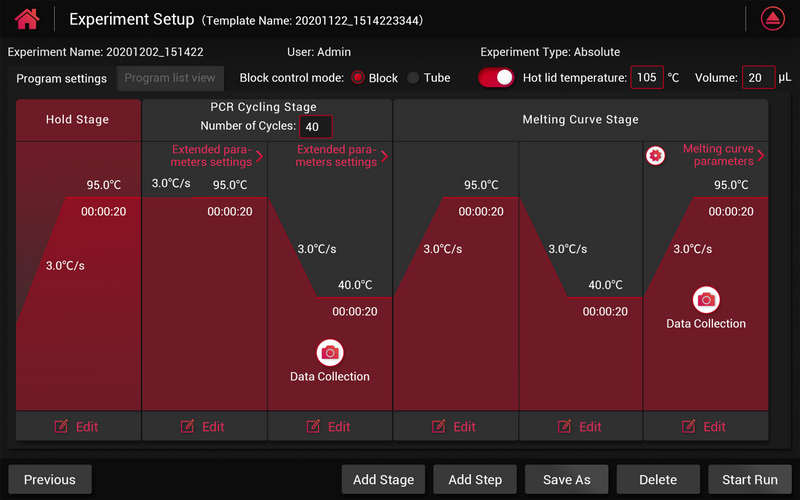
Task: Switch to Program settings tab
Action: point(62,79)
